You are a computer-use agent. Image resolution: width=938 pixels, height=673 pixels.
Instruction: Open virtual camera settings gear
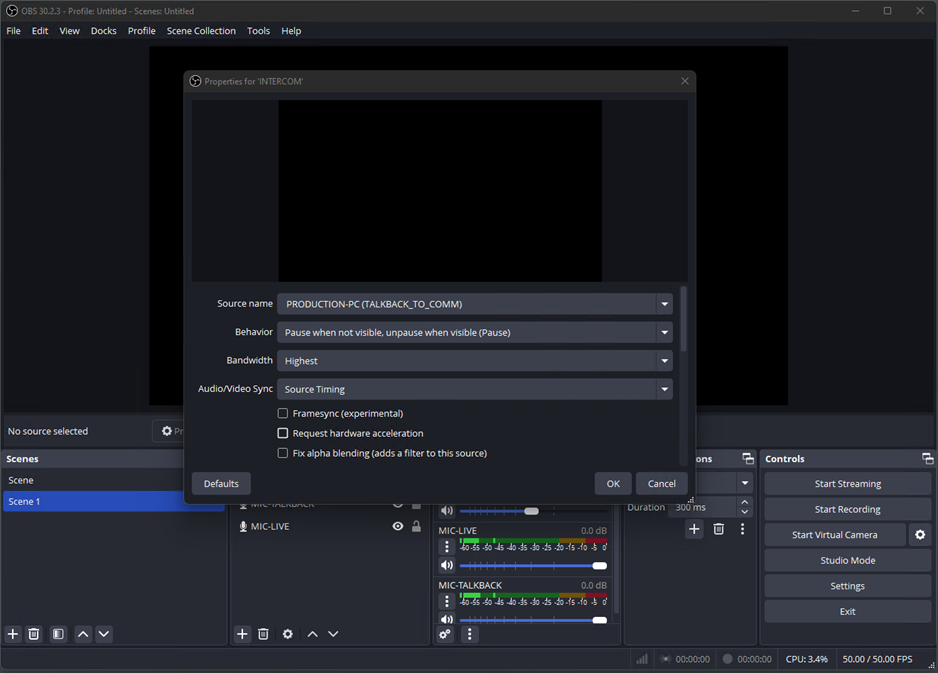(920, 535)
